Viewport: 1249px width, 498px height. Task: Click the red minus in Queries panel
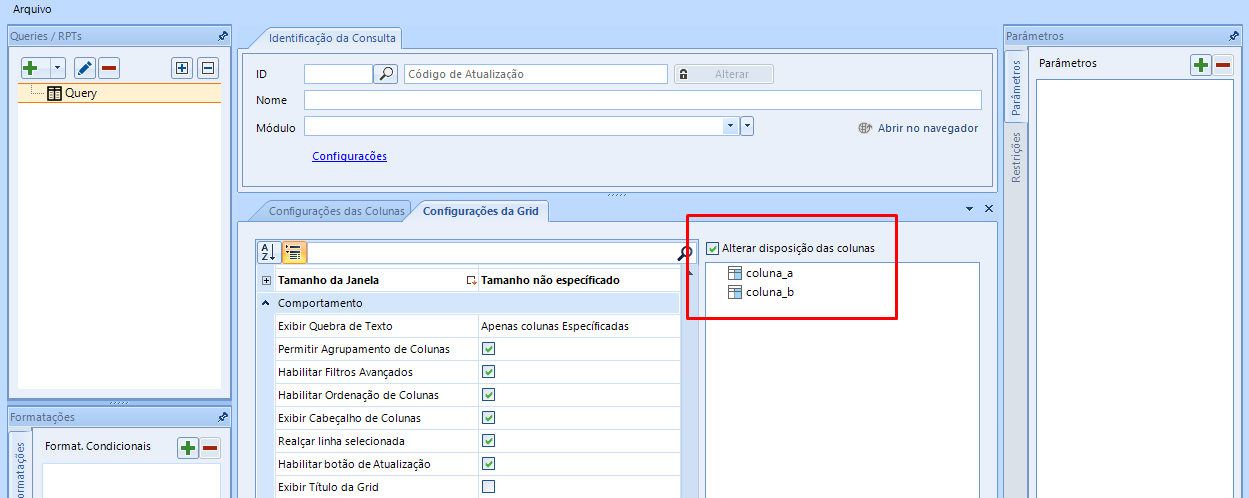point(109,68)
